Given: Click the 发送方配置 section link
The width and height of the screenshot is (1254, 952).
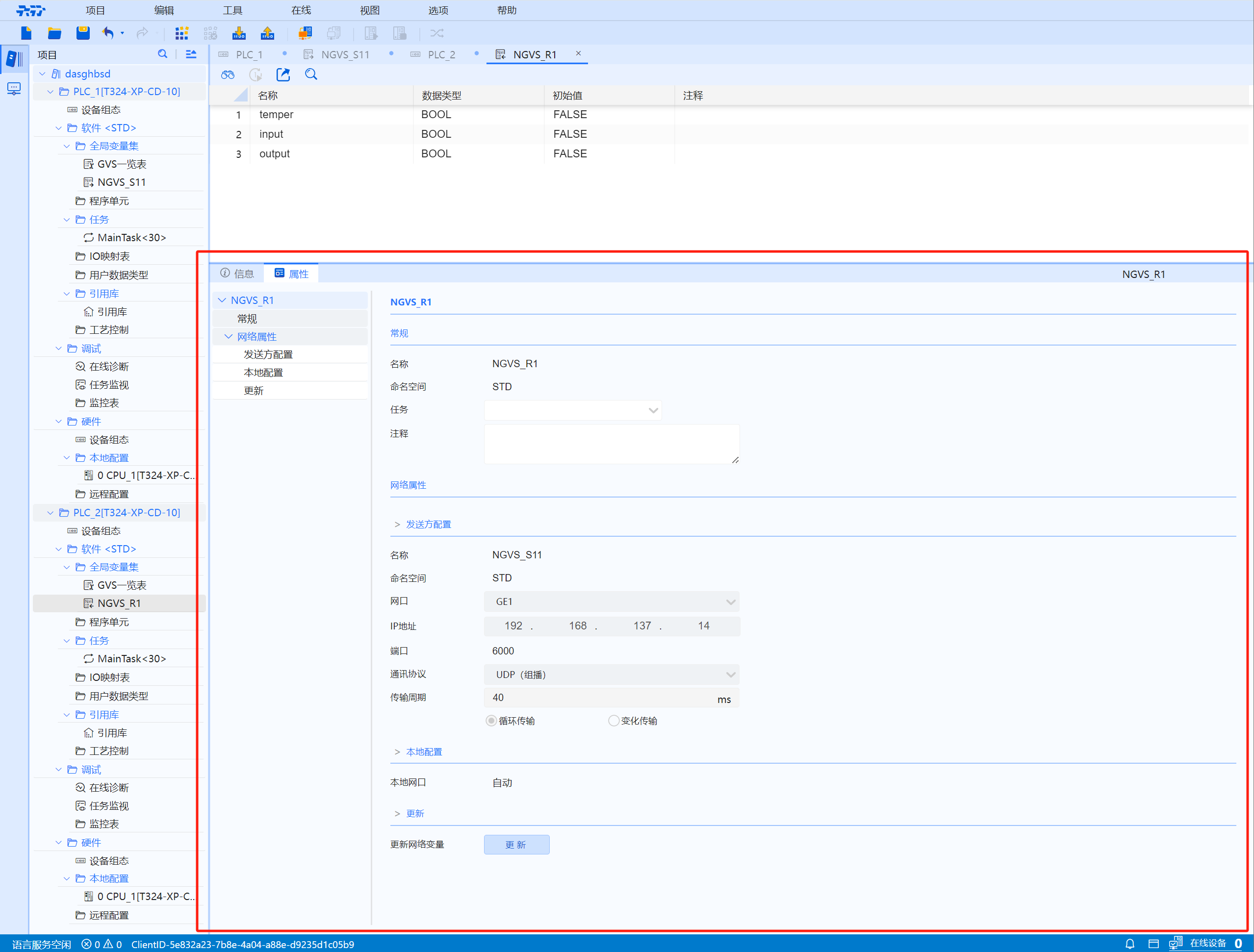Looking at the screenshot, I should pos(428,524).
